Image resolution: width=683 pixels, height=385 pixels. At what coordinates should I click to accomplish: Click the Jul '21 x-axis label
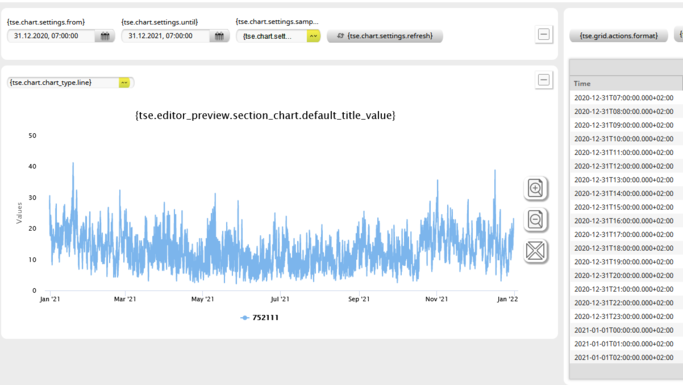280,299
